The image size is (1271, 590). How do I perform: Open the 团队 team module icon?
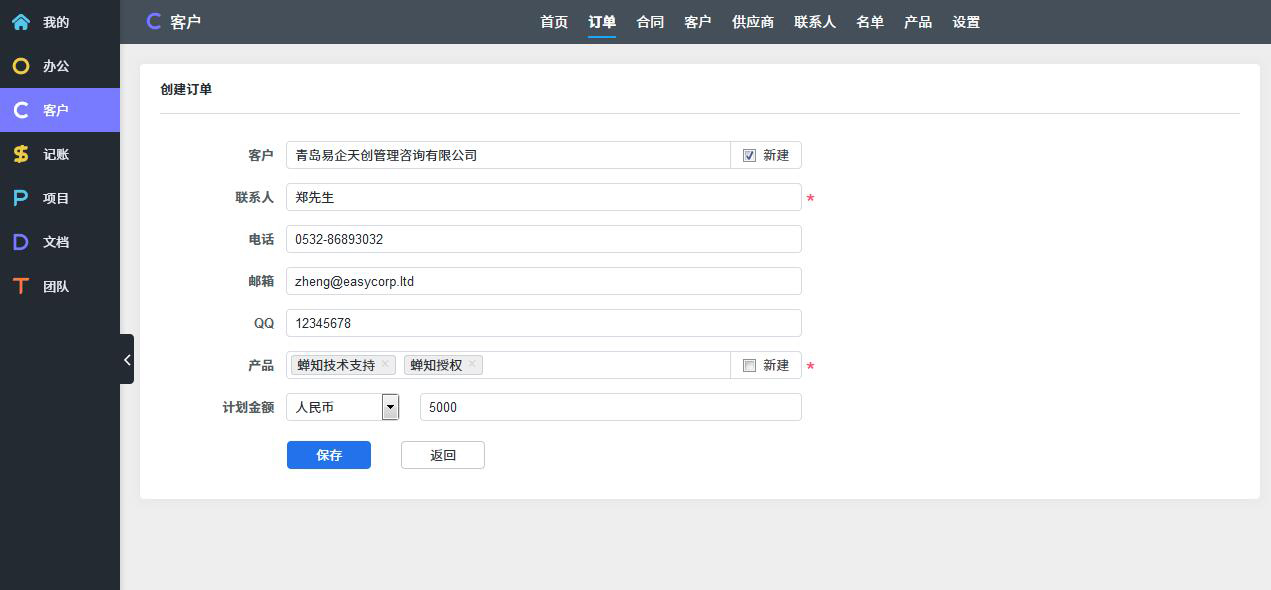(x=21, y=286)
